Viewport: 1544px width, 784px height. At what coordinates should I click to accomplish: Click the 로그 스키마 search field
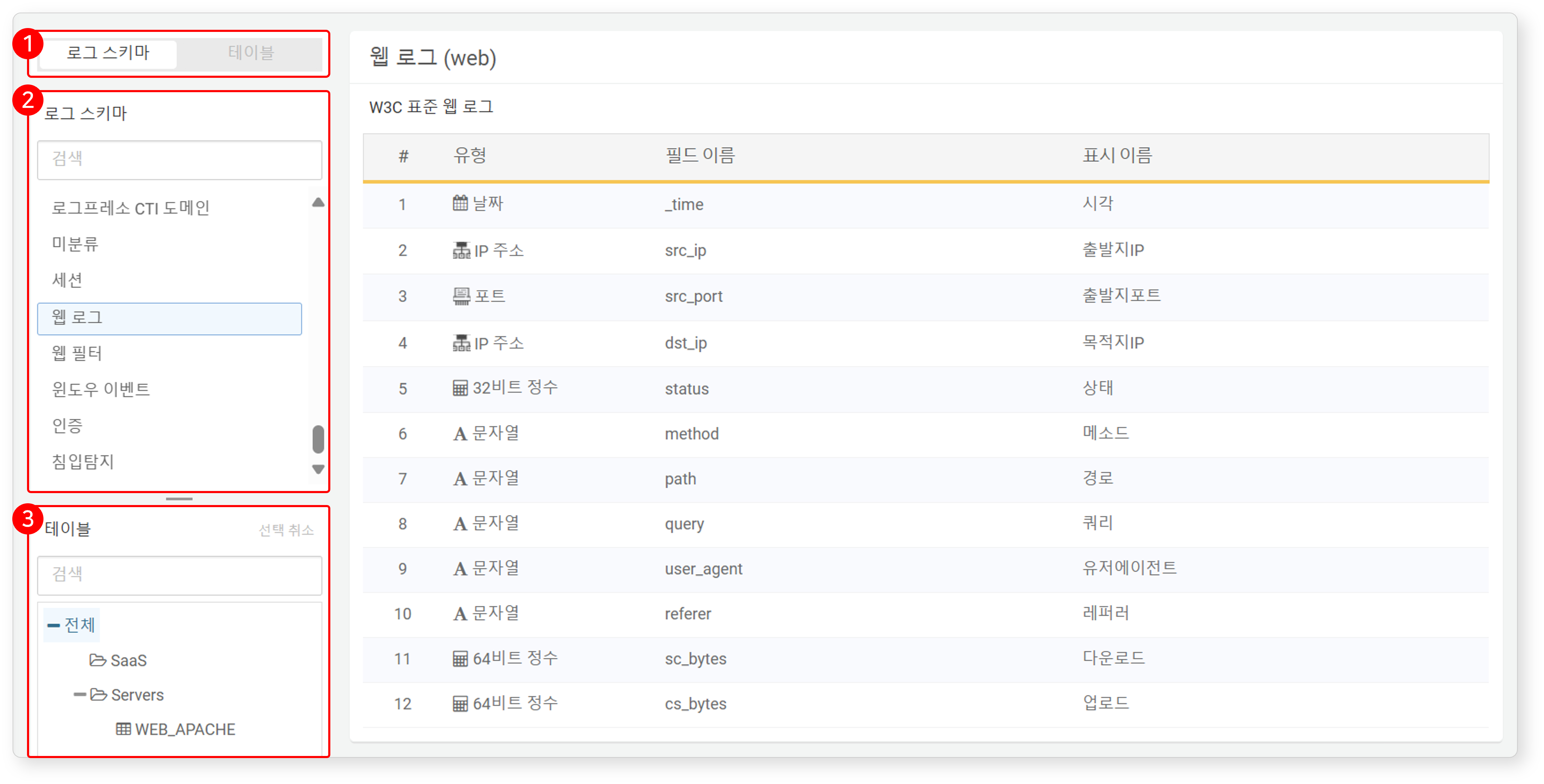[x=180, y=159]
